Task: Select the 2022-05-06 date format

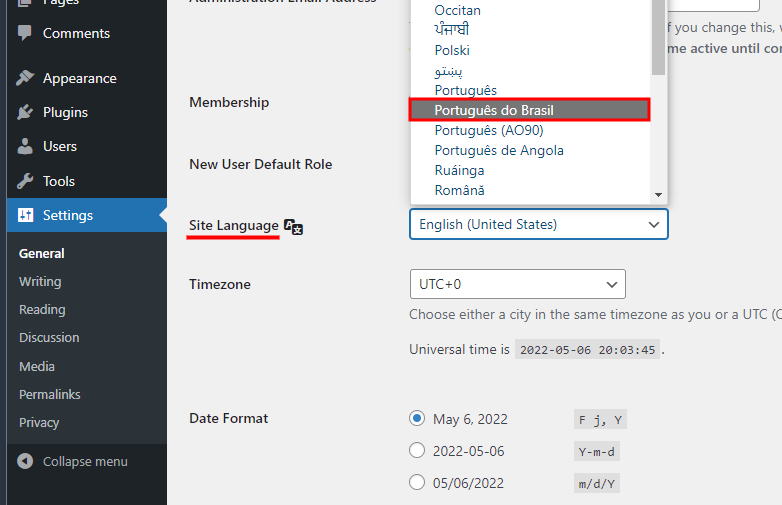Action: (417, 450)
